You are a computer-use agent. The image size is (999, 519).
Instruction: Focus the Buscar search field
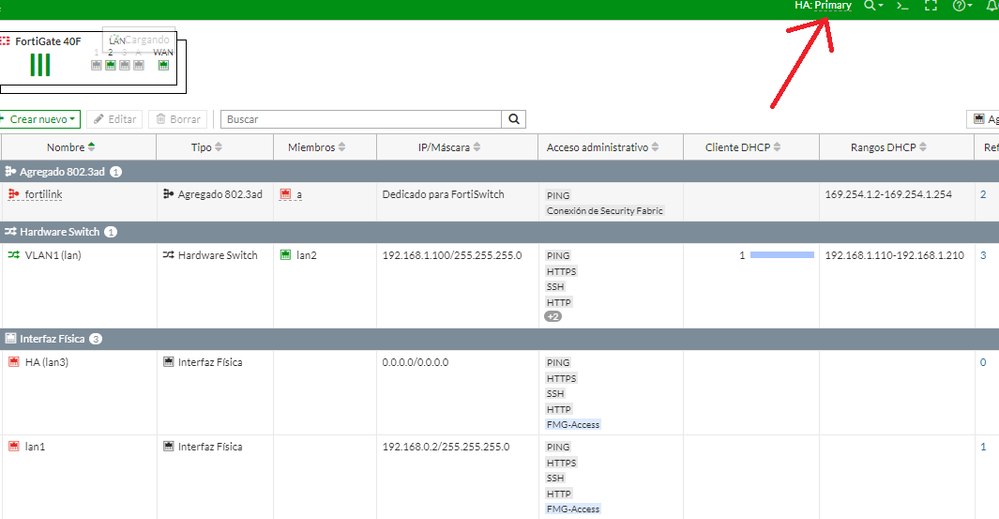[x=361, y=119]
